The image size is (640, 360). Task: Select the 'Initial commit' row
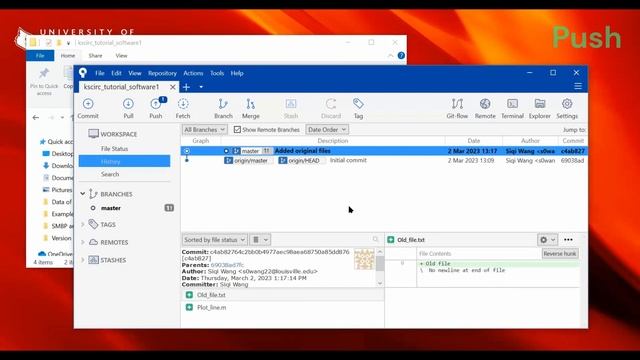384,160
